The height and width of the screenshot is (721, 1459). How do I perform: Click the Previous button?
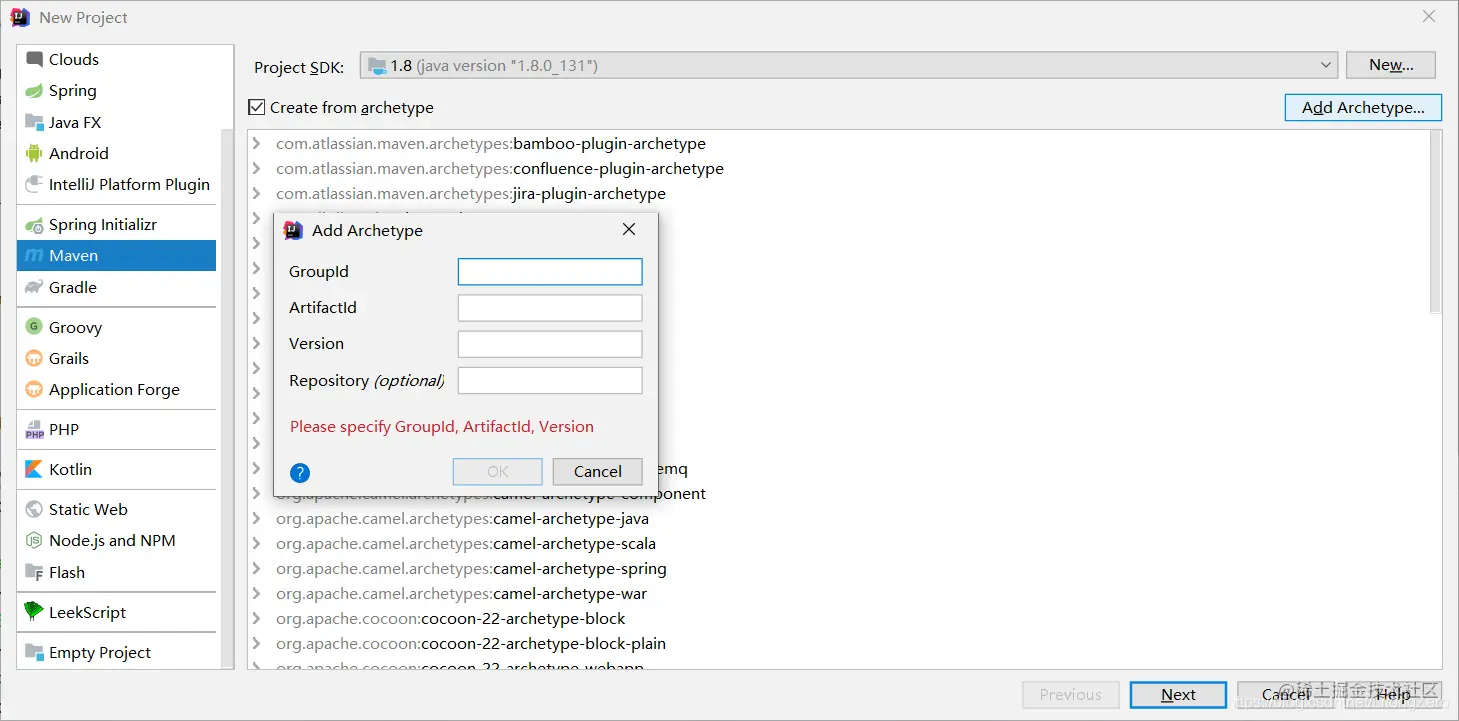click(x=1070, y=694)
